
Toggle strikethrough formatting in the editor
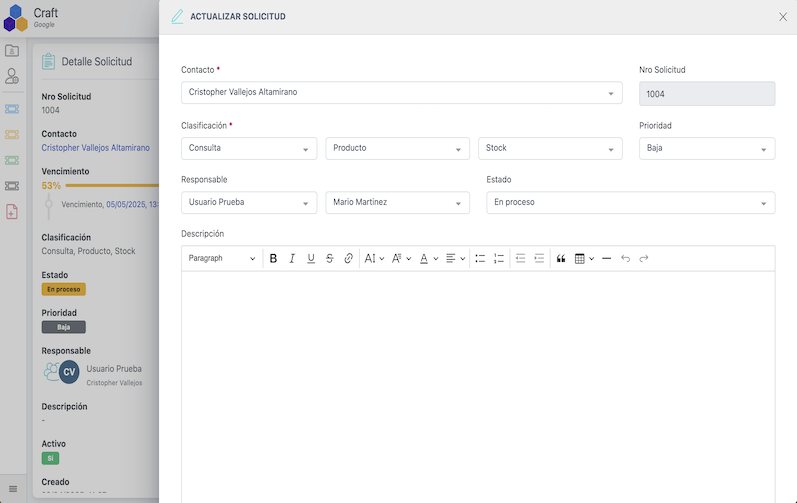pyautogui.click(x=329, y=259)
